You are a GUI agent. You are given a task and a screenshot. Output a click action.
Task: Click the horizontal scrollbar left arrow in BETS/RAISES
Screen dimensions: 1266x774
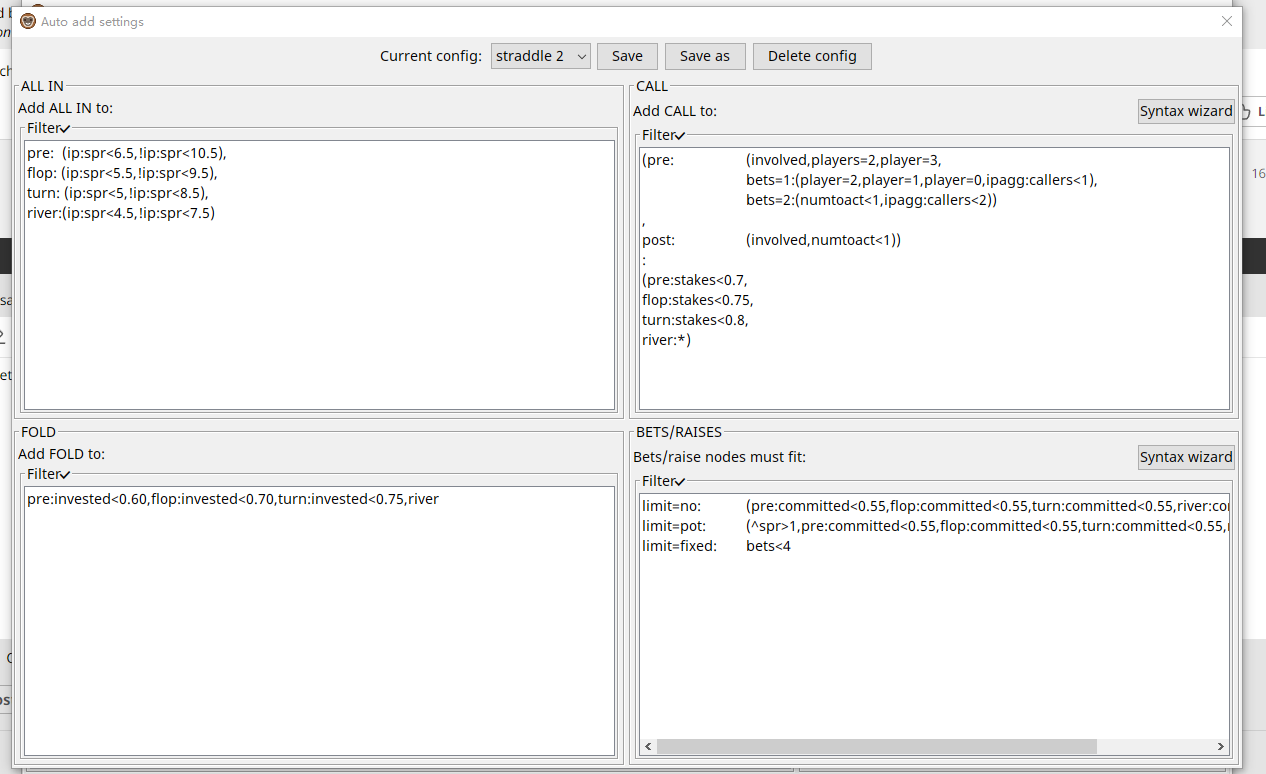tap(648, 747)
